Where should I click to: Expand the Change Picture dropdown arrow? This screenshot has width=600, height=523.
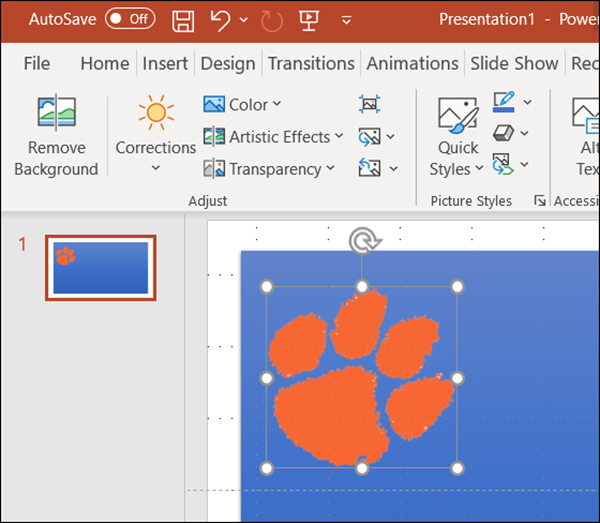coord(390,137)
